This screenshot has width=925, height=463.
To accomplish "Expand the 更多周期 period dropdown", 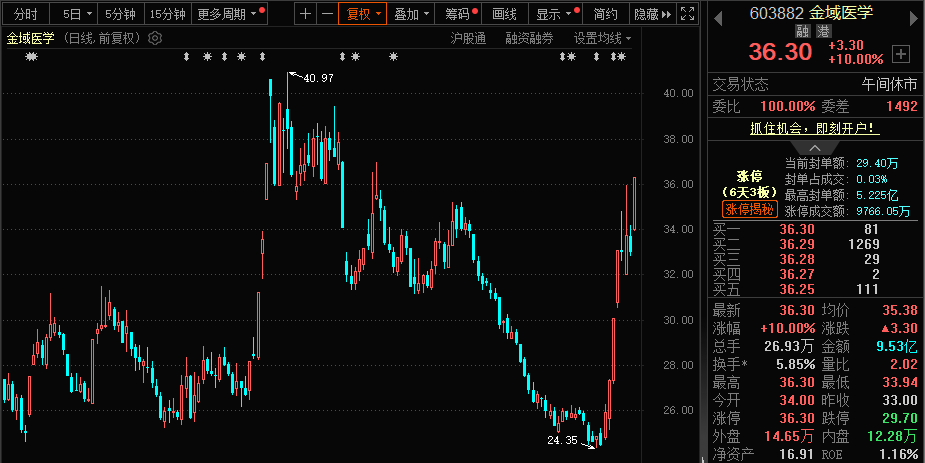I will 230,14.
